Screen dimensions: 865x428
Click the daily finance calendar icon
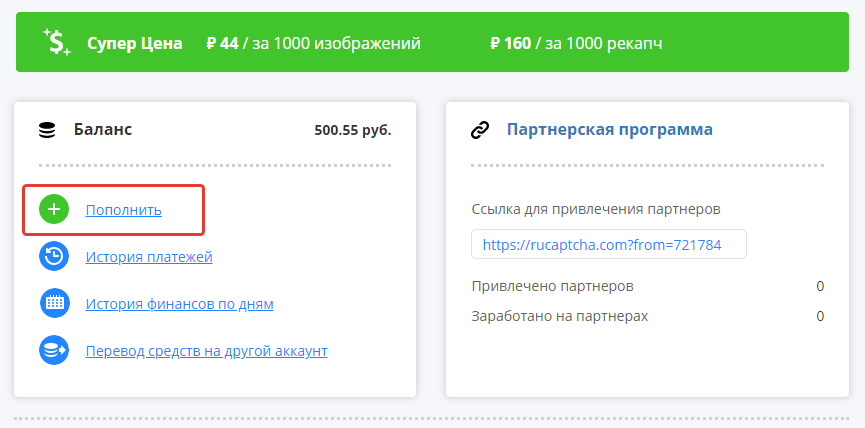53,304
